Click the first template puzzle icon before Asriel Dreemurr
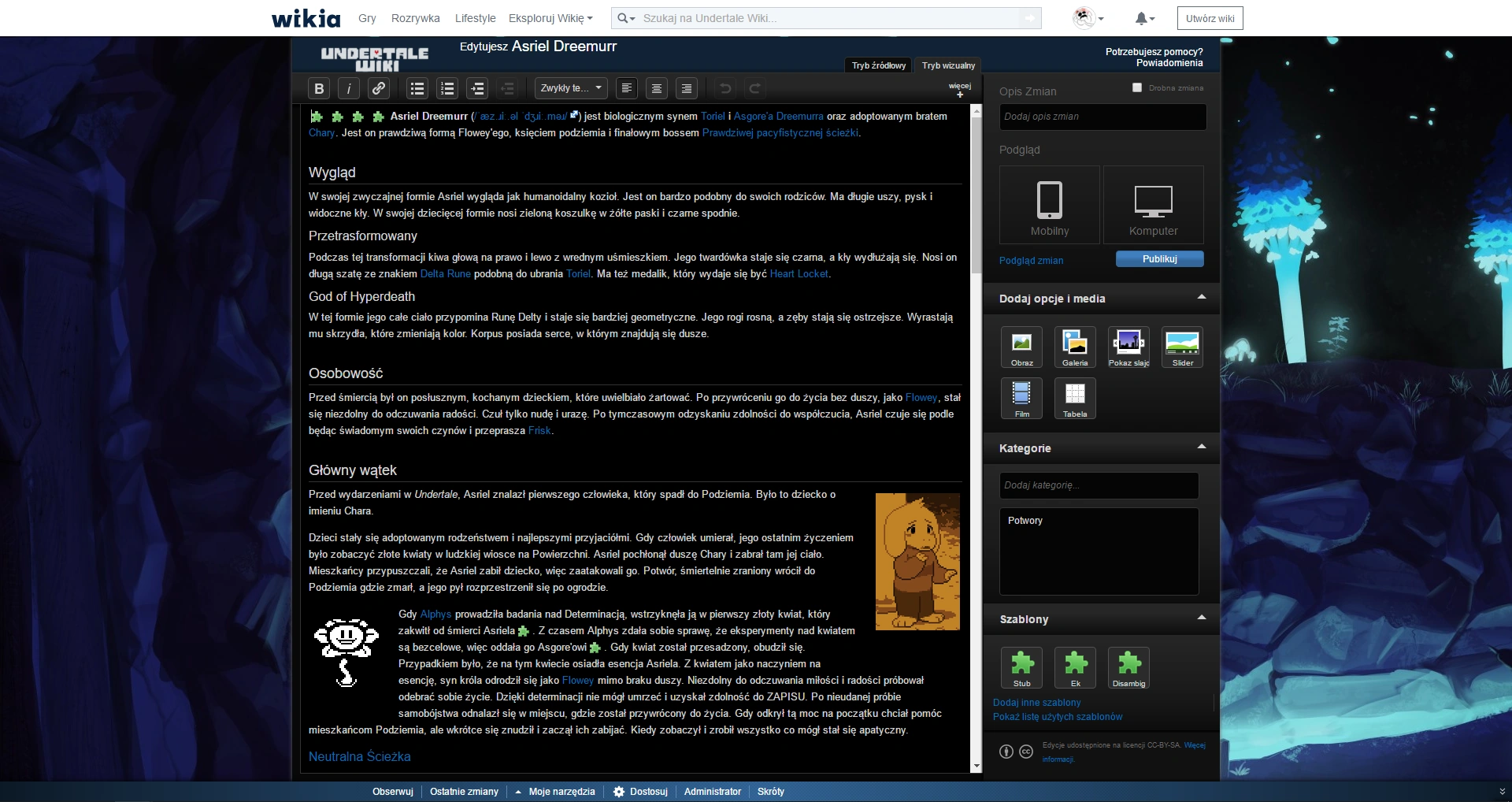 317,117
